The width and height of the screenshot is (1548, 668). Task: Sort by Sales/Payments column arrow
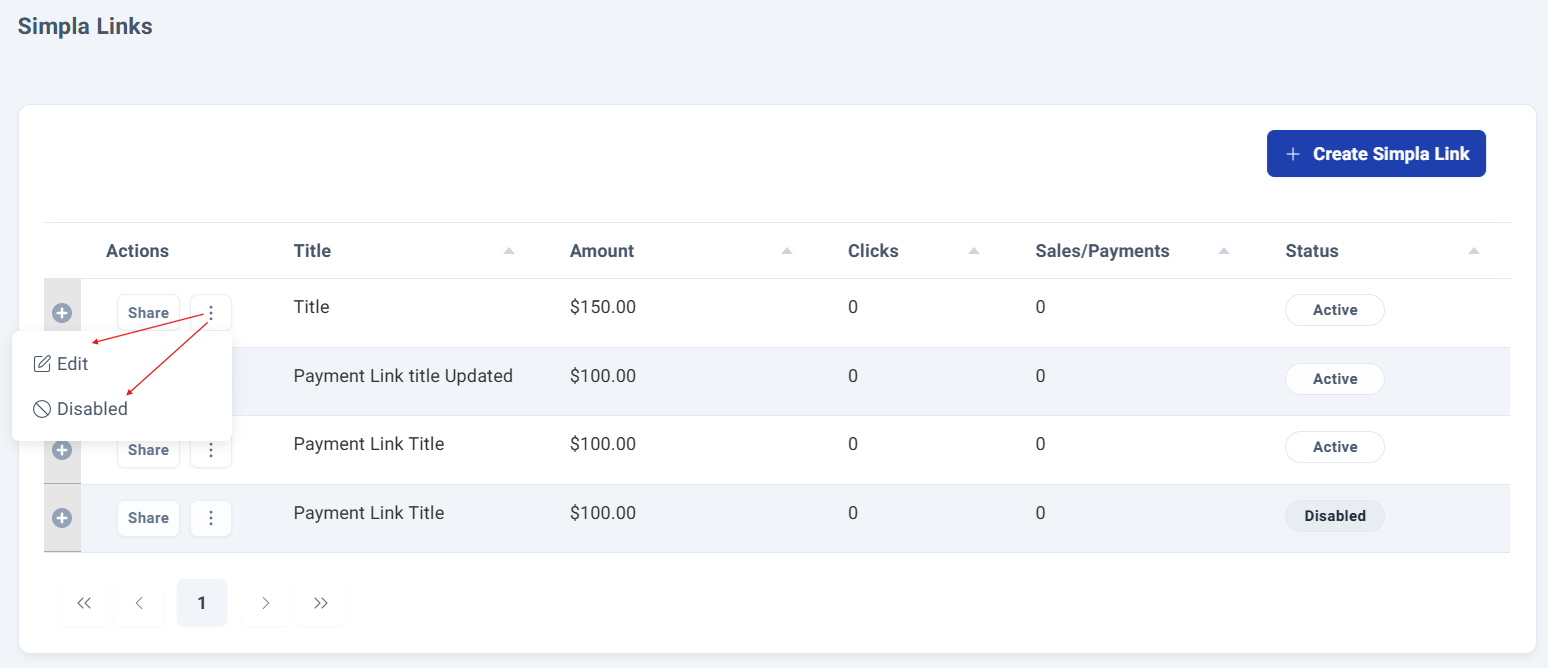tap(1224, 251)
